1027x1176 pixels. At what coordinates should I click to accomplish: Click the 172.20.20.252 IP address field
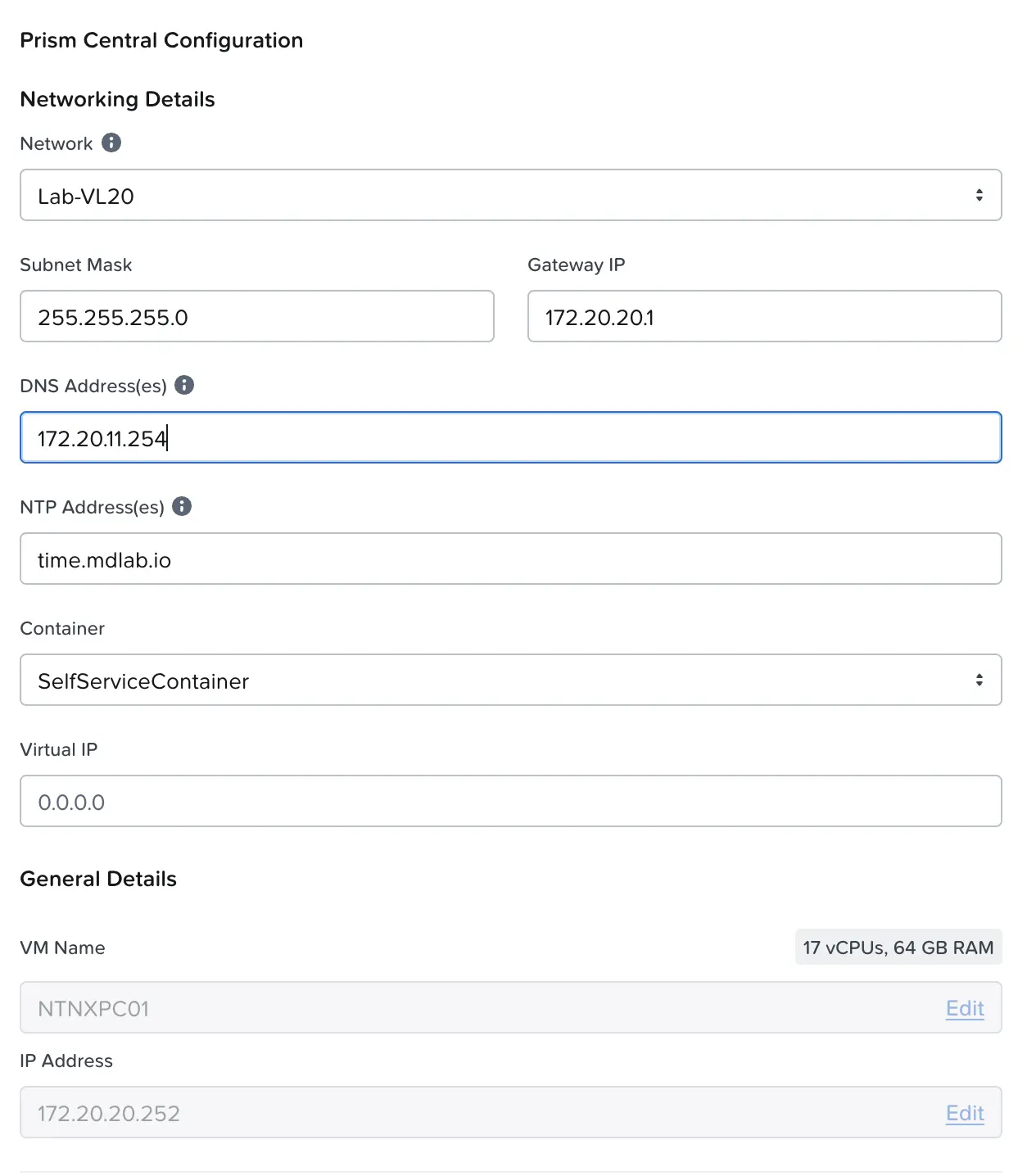511,1112
